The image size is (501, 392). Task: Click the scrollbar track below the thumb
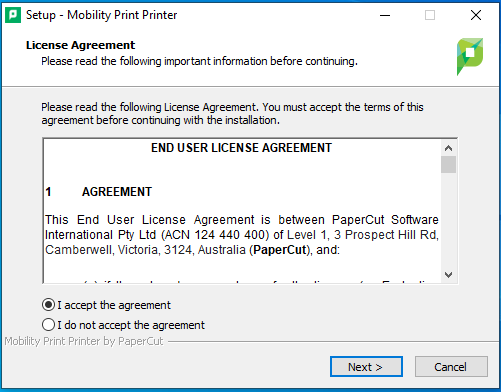pyautogui.click(x=448, y=220)
